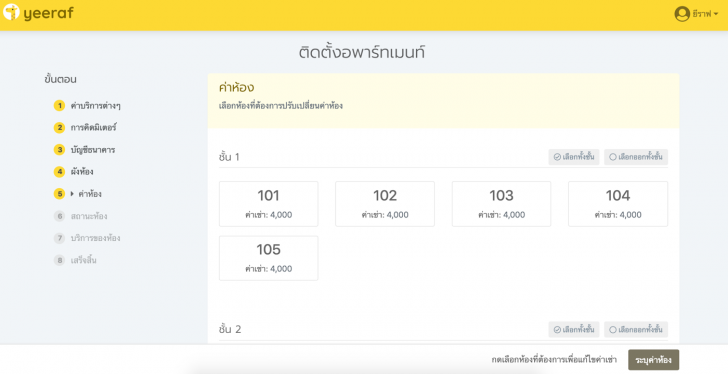Select room card 101
728x374 pixels.
tap(269, 204)
